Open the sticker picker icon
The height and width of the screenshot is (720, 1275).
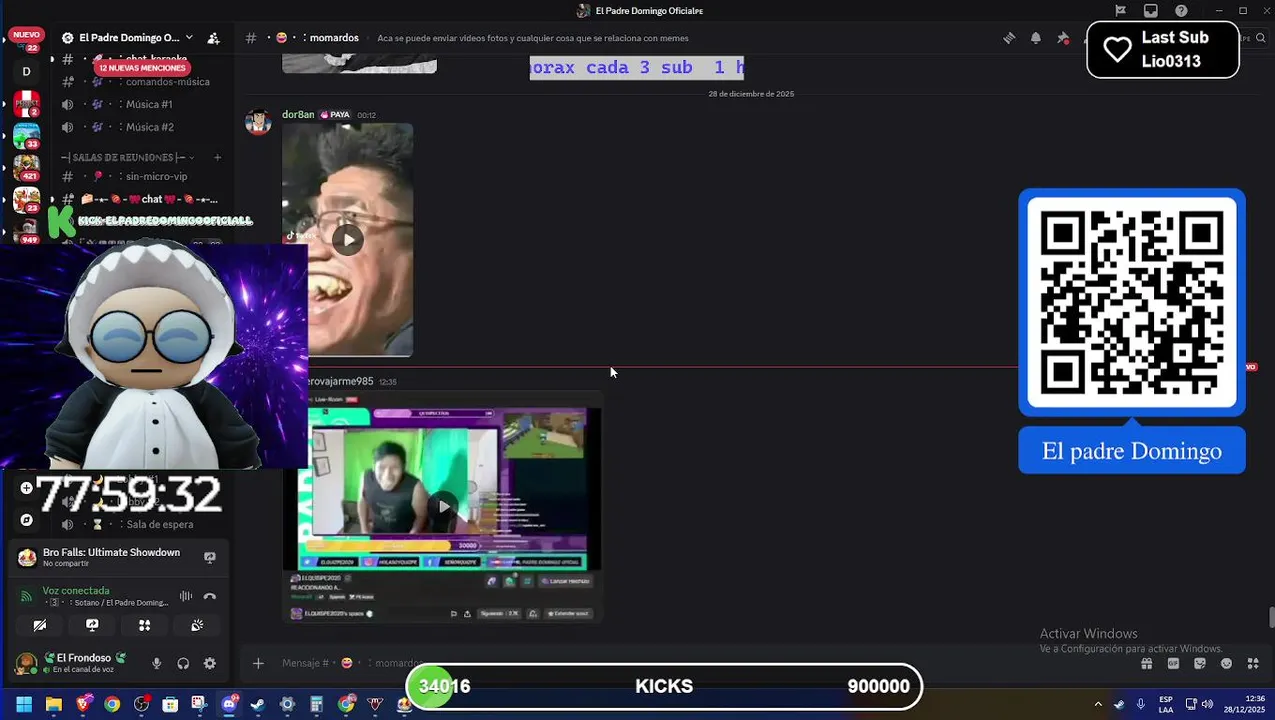(1200, 663)
